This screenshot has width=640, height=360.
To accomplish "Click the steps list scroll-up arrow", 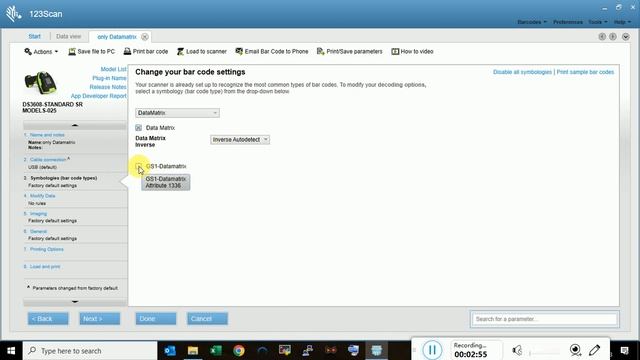I will tap(75, 125).
